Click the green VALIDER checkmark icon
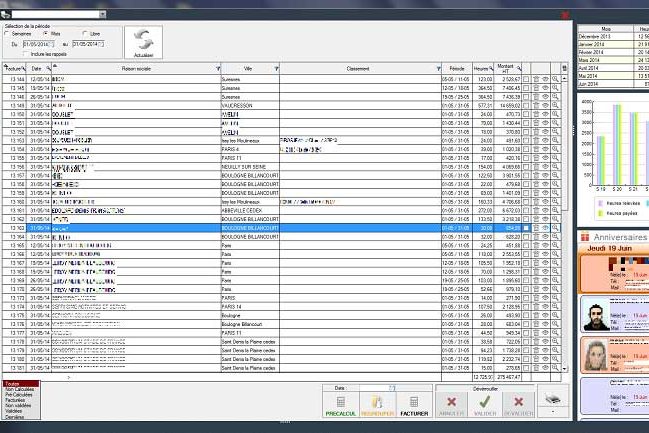The image size is (649, 433). pos(485,402)
